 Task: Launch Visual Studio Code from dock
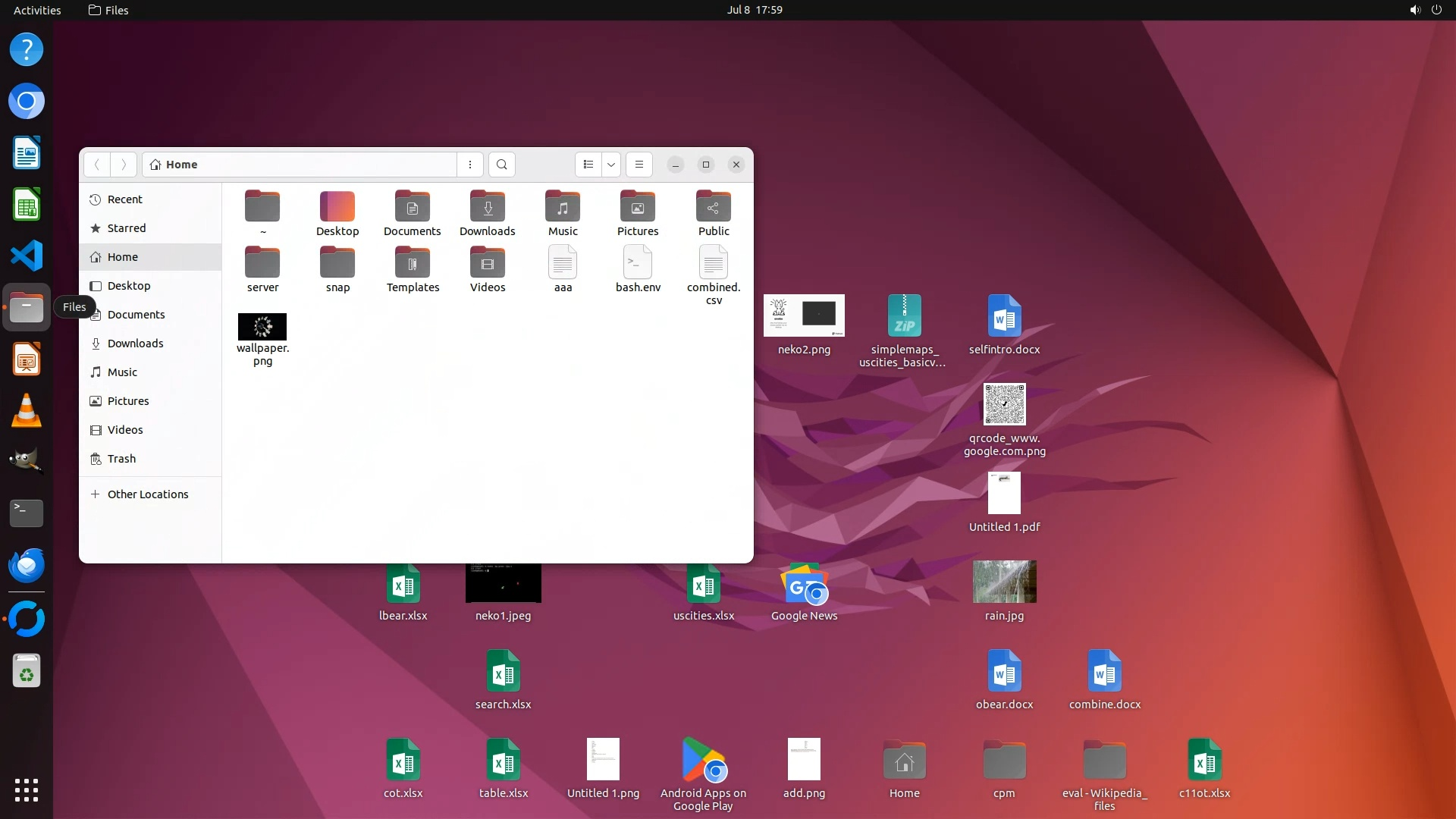tap(27, 256)
